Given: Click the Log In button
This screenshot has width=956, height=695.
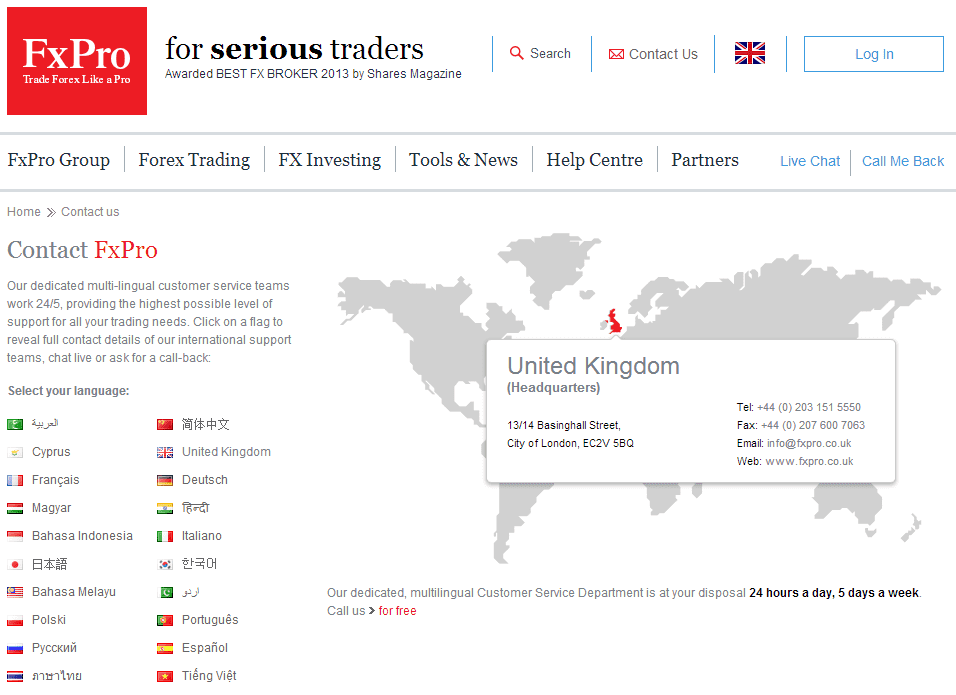Looking at the screenshot, I should (873, 54).
